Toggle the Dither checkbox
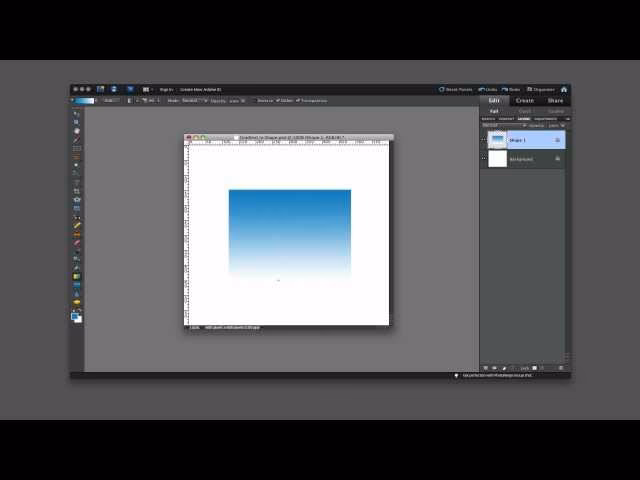This screenshot has height=480, width=640. 278,100
